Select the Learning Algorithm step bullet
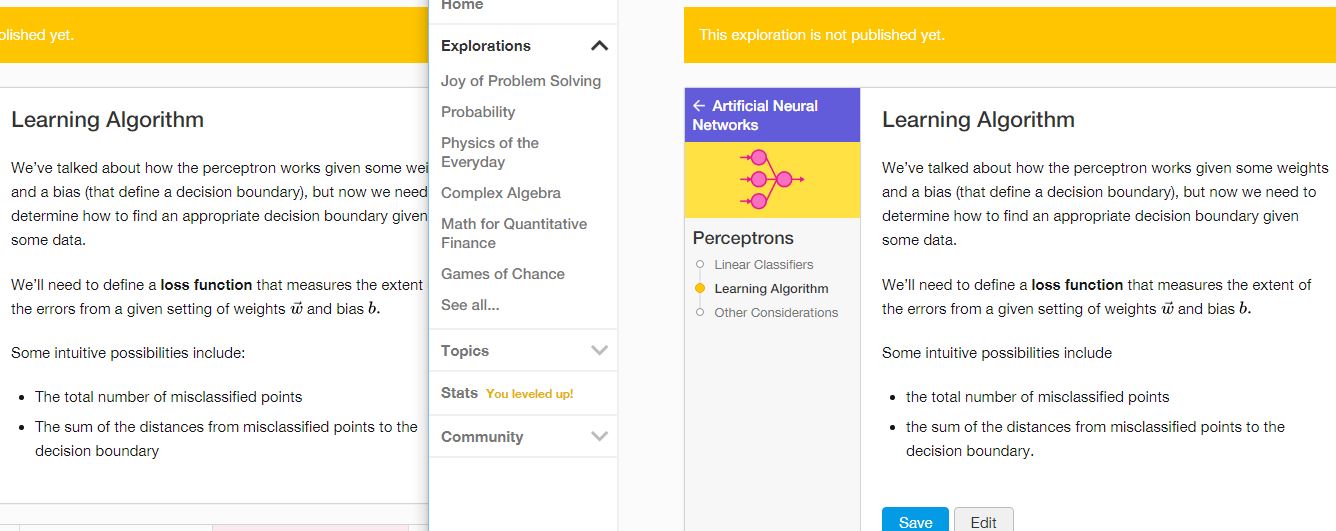The width and height of the screenshot is (1336, 531). pos(700,288)
